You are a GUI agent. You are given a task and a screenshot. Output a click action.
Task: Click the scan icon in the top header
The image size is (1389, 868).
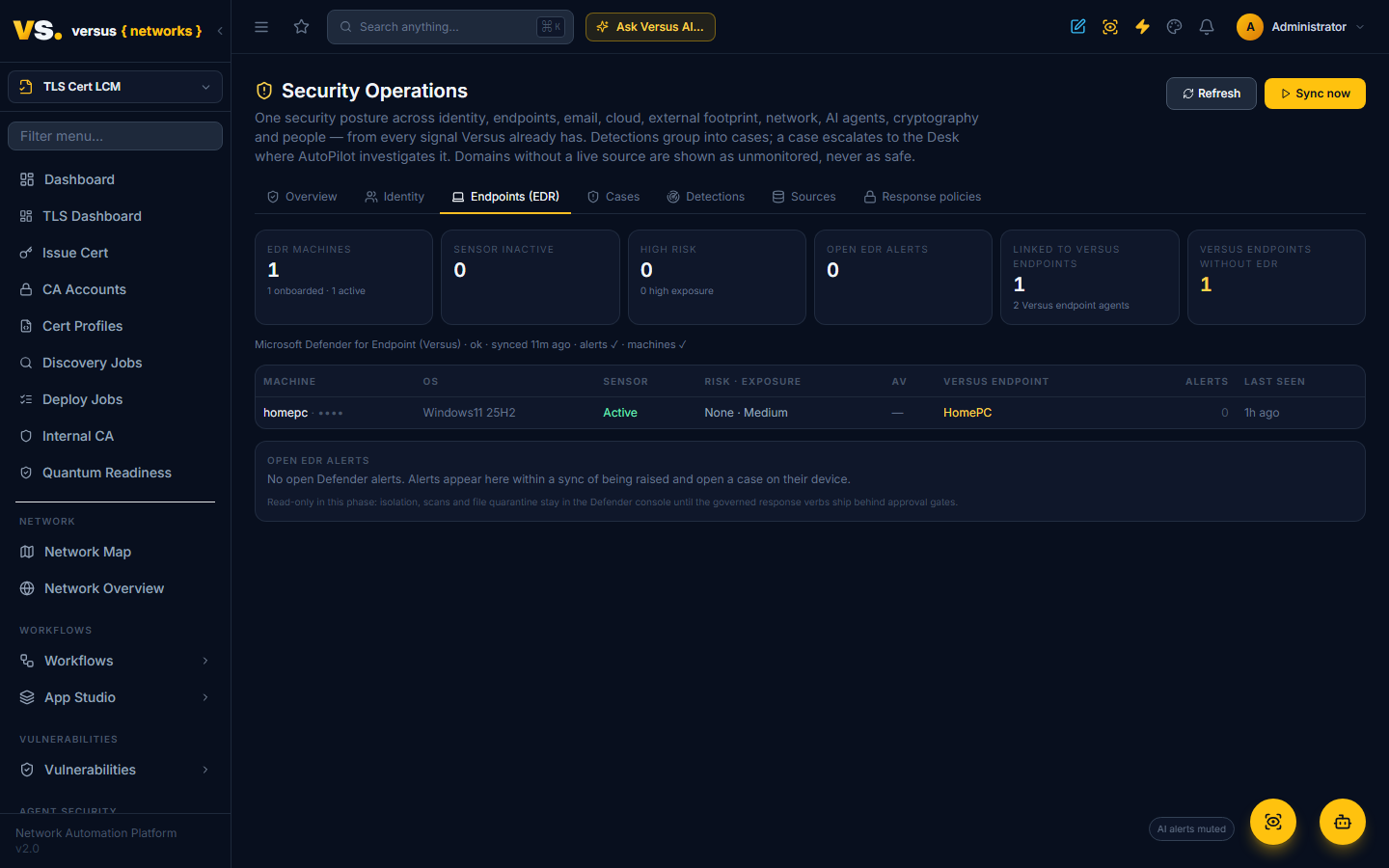coord(1110,27)
